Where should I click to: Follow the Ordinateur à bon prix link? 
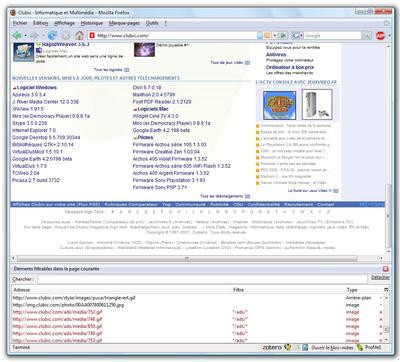click(x=290, y=67)
